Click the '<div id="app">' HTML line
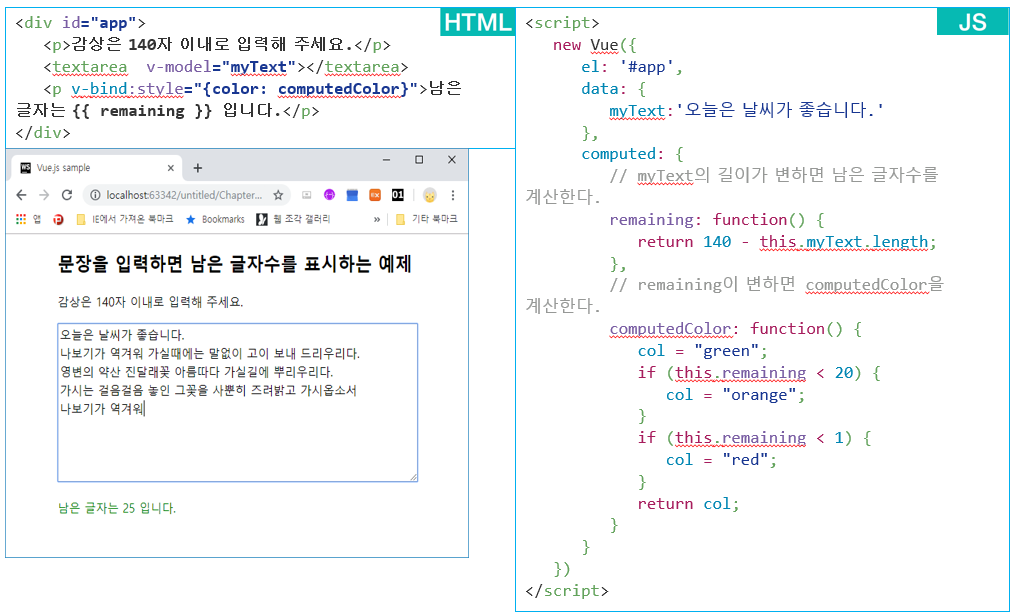Image resolution: width=1014 pixels, height=615 pixels. tap(81, 23)
